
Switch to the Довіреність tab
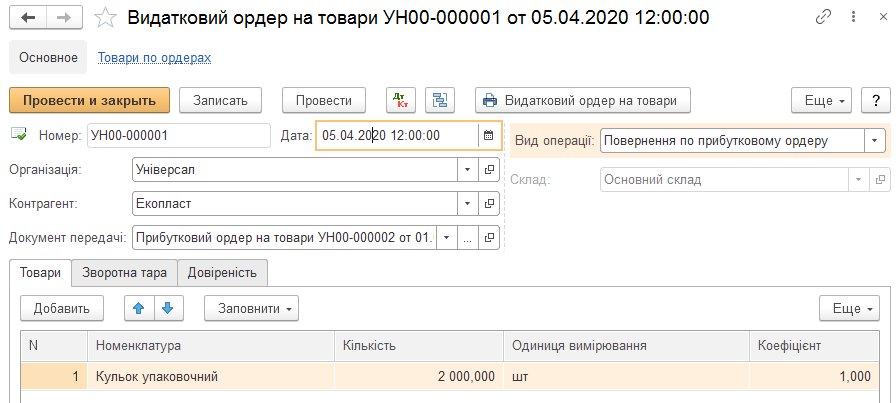222,273
